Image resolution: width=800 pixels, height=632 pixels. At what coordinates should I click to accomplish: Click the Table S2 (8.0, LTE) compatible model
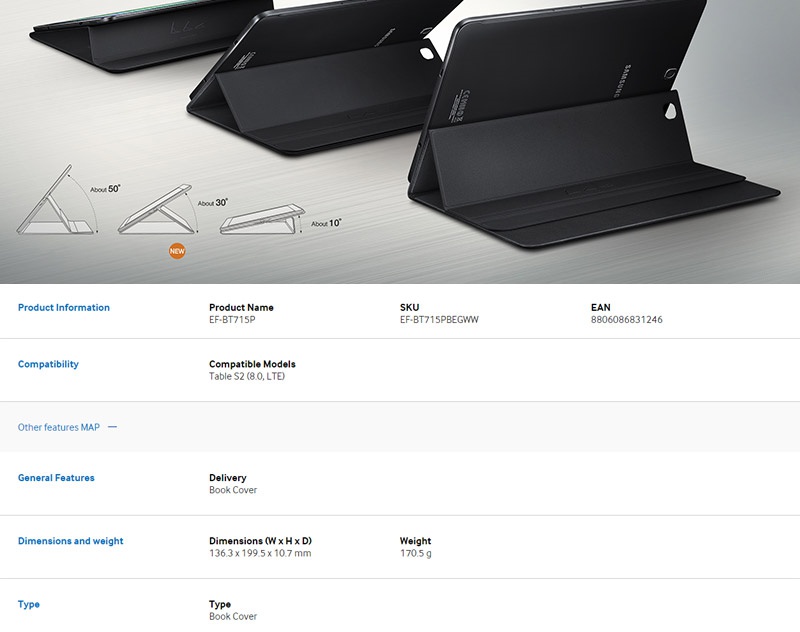246,377
